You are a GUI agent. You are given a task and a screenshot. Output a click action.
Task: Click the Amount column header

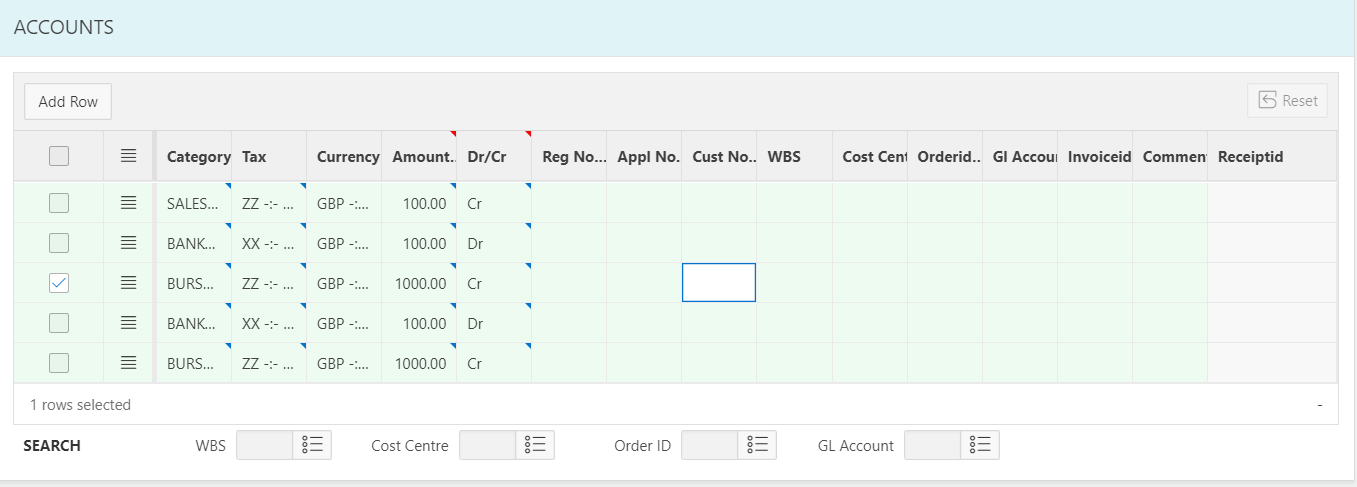pos(419,156)
